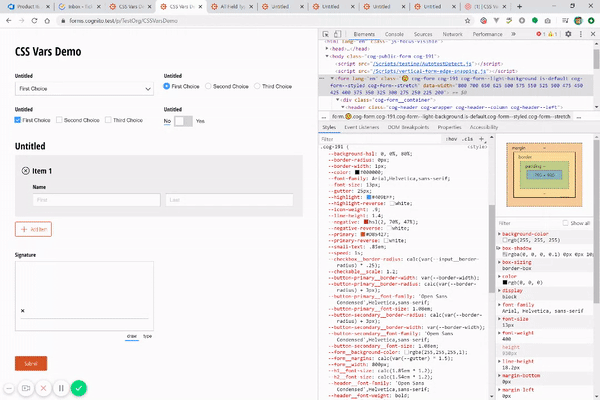
Task: Click the Add Item button
Action: click(x=33, y=229)
